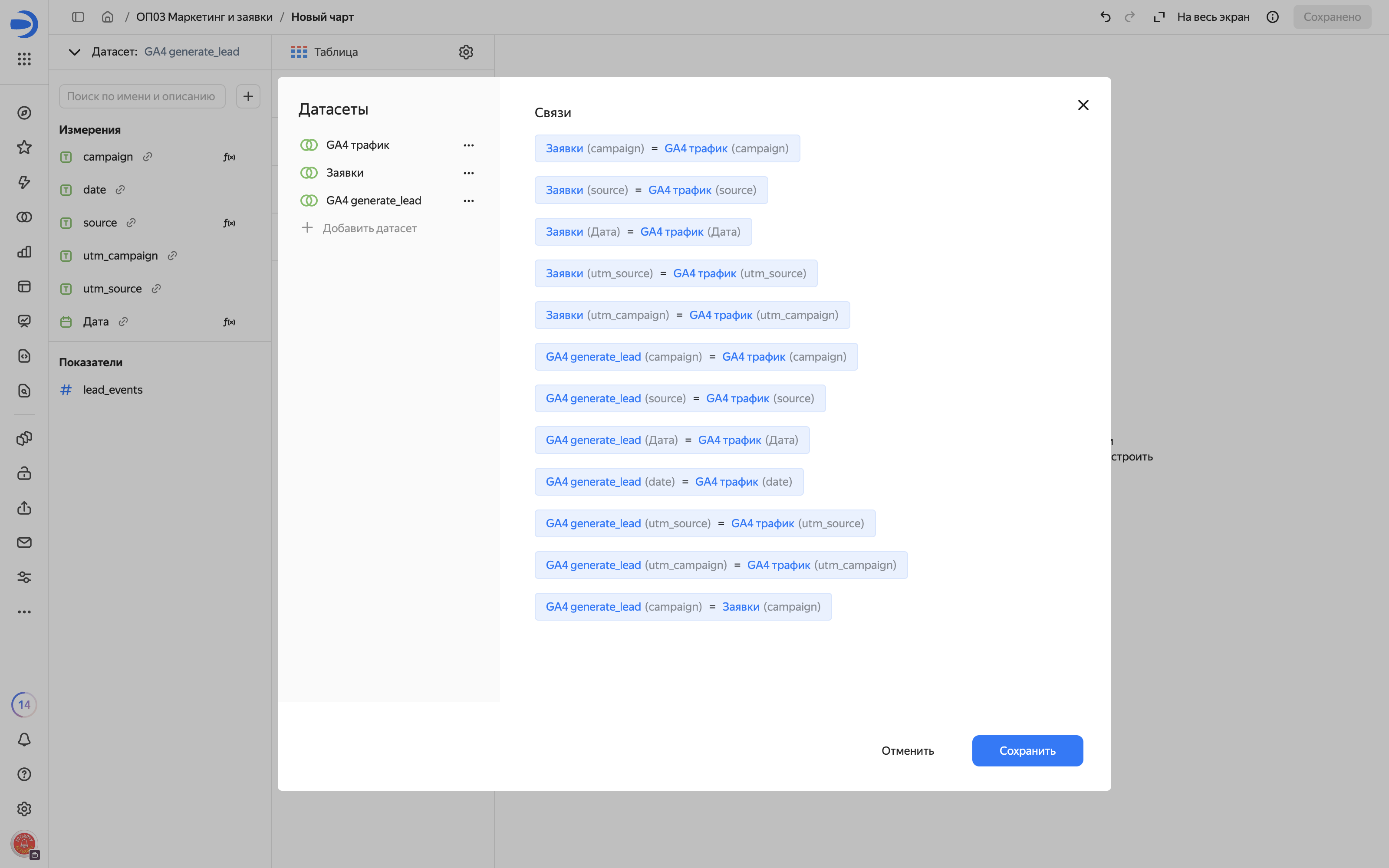The width and height of the screenshot is (1389, 868).
Task: Click На весь экран fullscreen button
Action: [1201, 16]
